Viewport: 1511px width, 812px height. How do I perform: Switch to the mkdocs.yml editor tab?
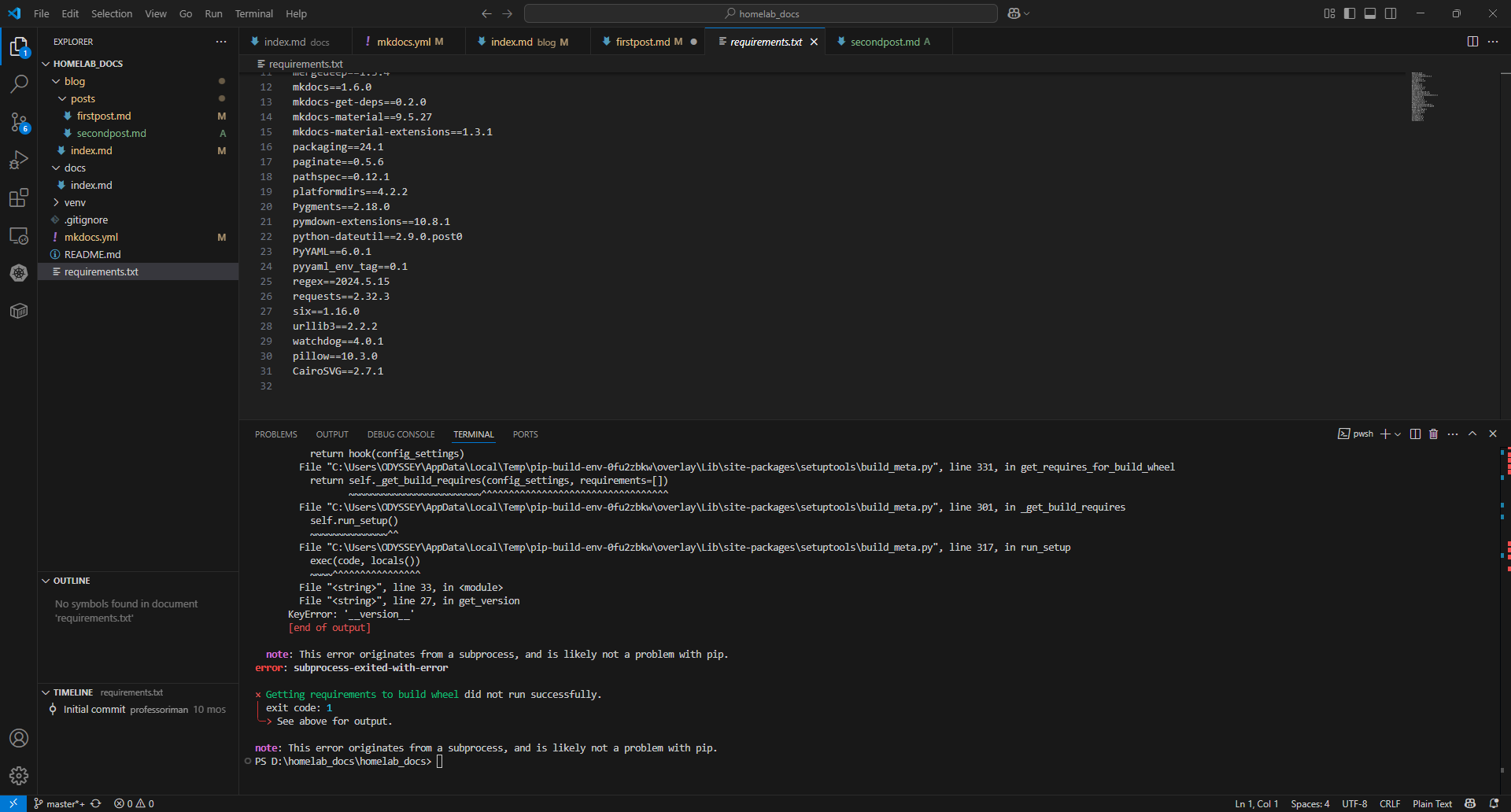403,42
